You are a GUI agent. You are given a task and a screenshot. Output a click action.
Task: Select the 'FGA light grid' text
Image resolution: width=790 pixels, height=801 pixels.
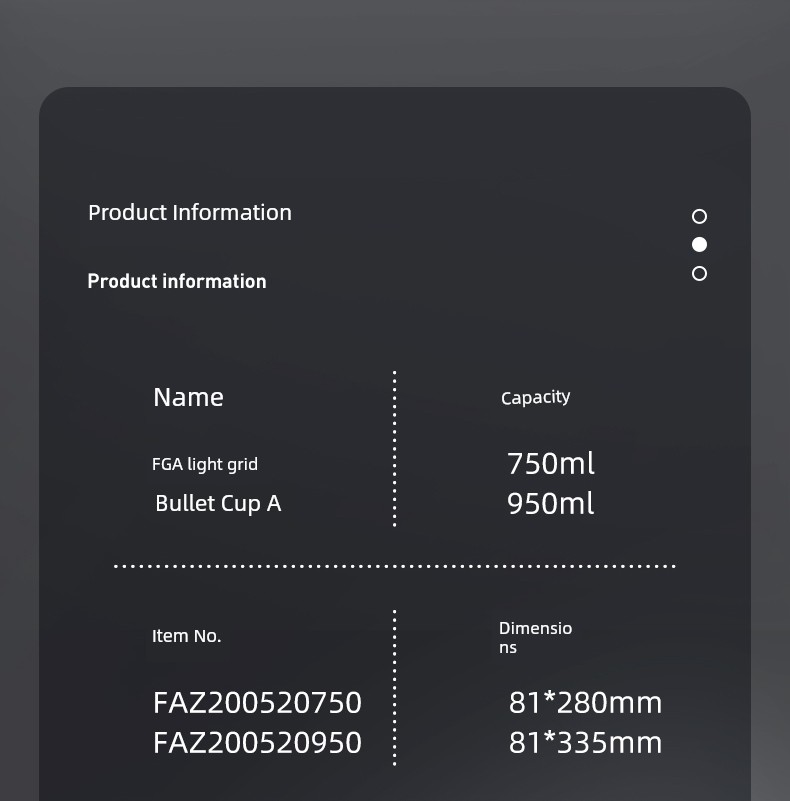click(x=205, y=464)
